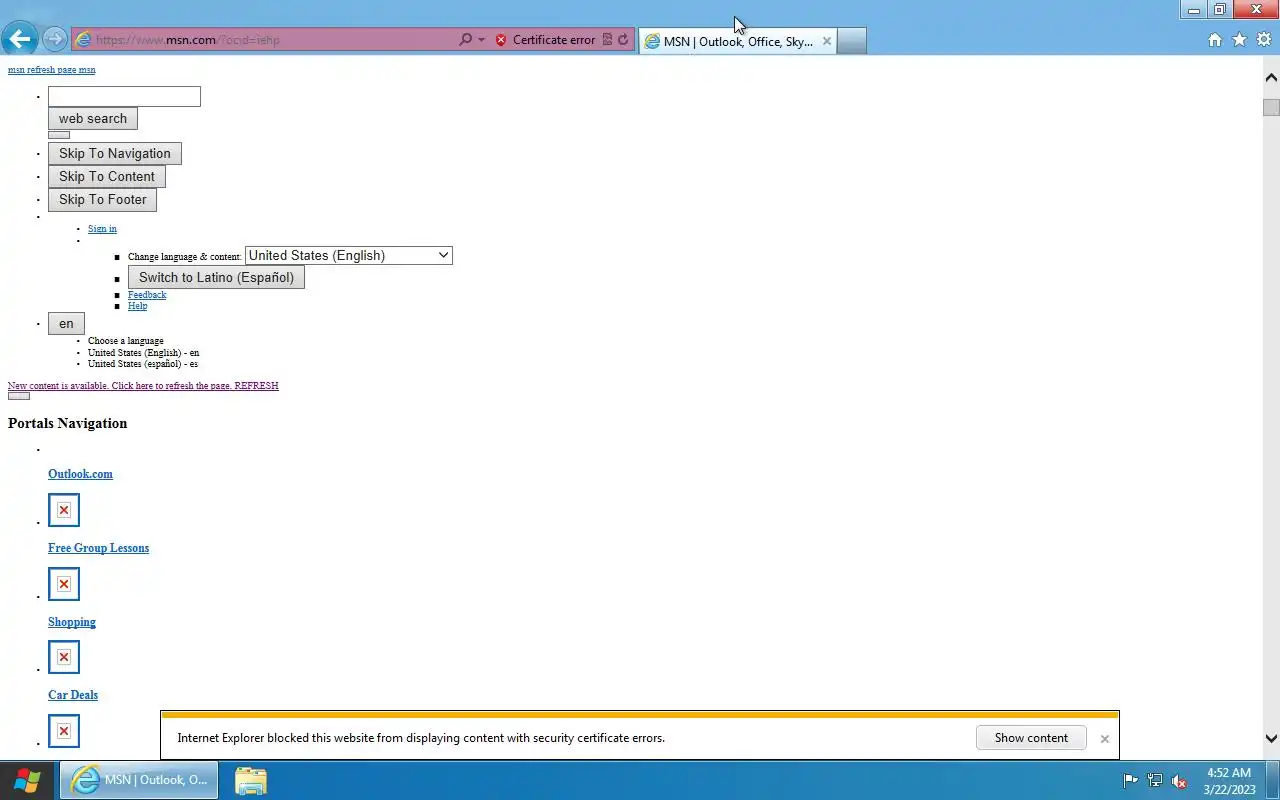Click the 'Change language & content:' label
This screenshot has height=800, width=1280.
[185, 257]
